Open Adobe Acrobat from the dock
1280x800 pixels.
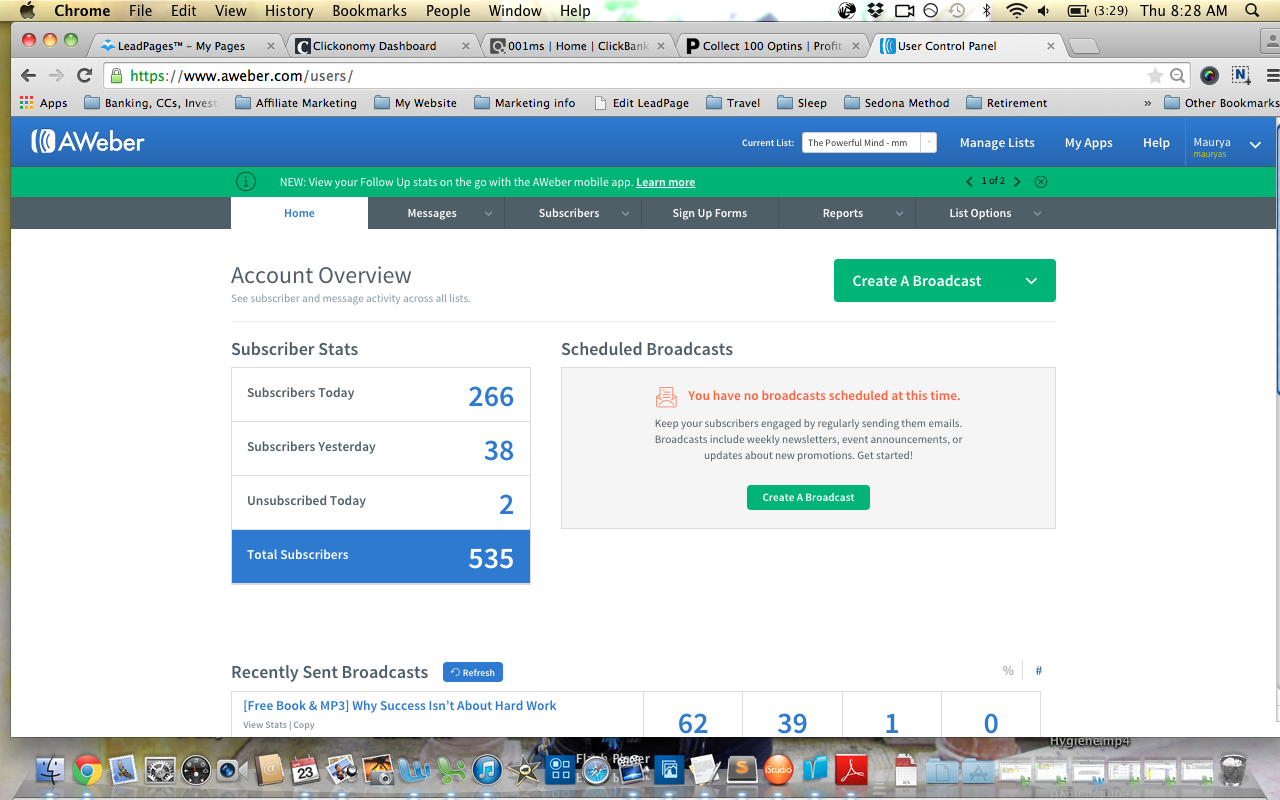pyautogui.click(x=850, y=769)
